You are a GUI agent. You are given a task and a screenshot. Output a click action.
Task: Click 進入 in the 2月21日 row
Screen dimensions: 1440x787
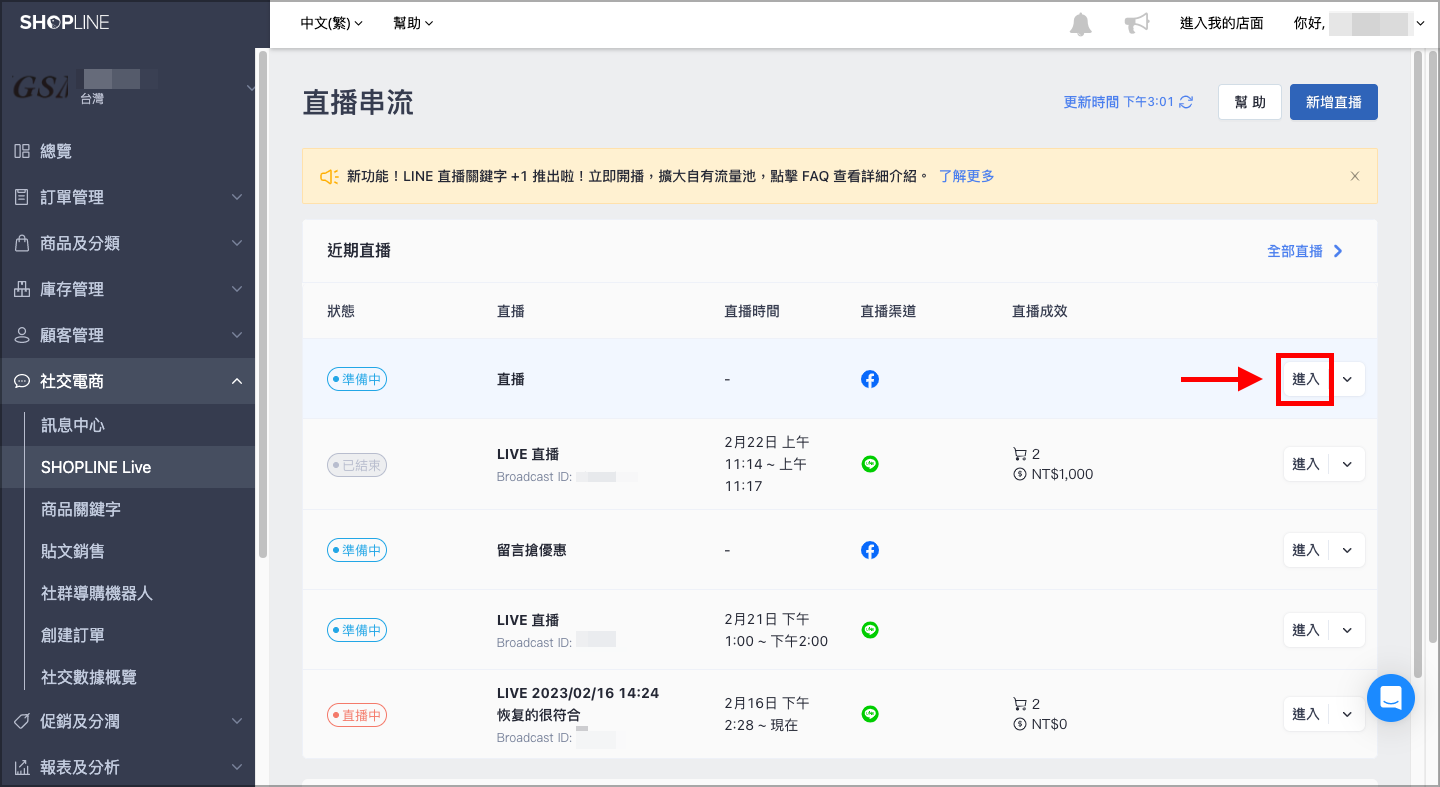(x=1306, y=630)
